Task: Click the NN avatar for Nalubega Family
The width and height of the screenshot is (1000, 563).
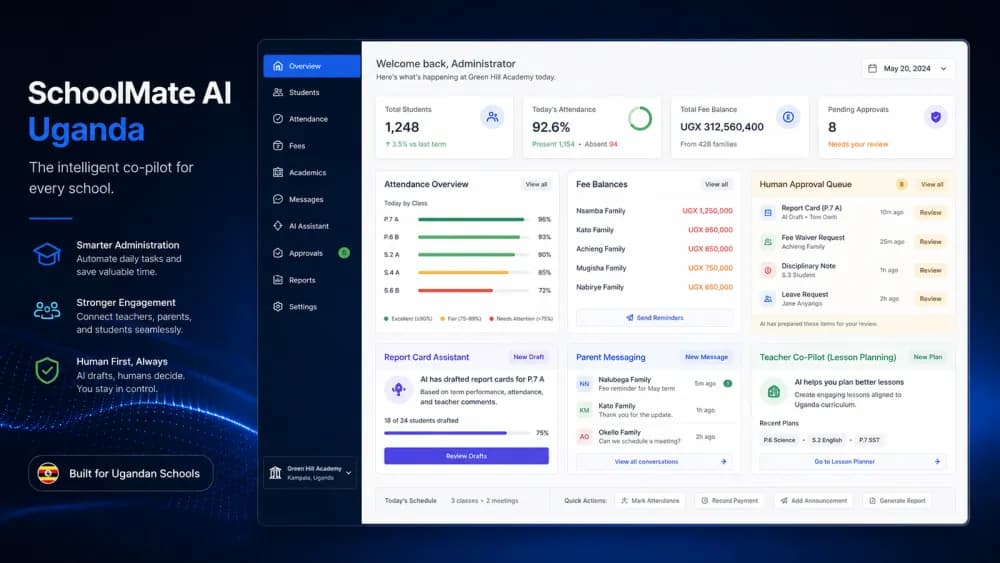Action: tap(584, 384)
